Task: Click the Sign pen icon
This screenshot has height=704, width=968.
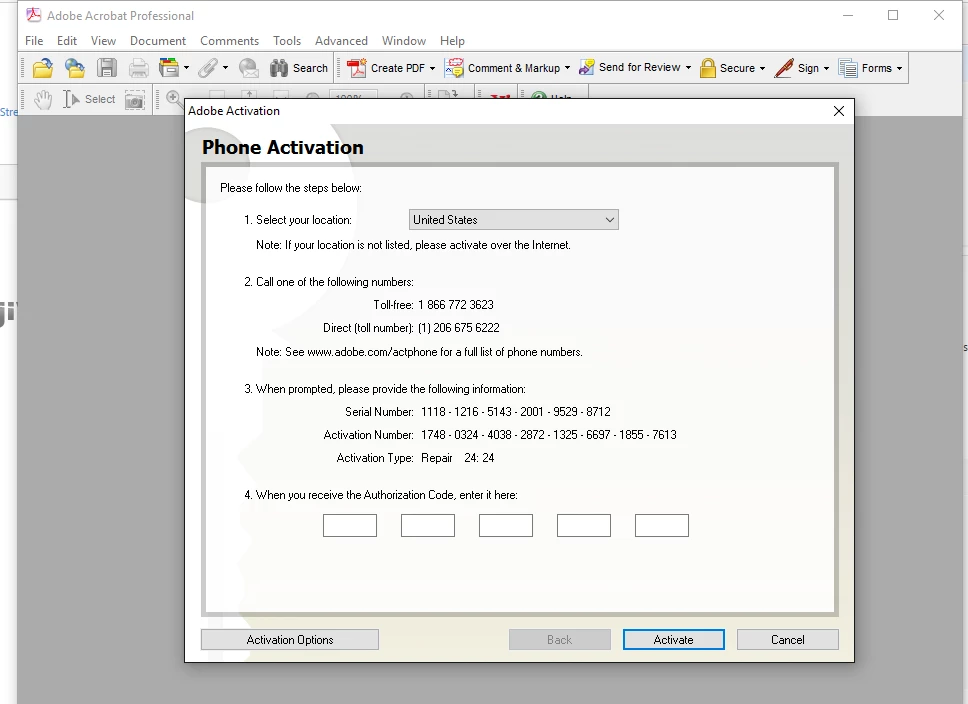Action: (783, 68)
